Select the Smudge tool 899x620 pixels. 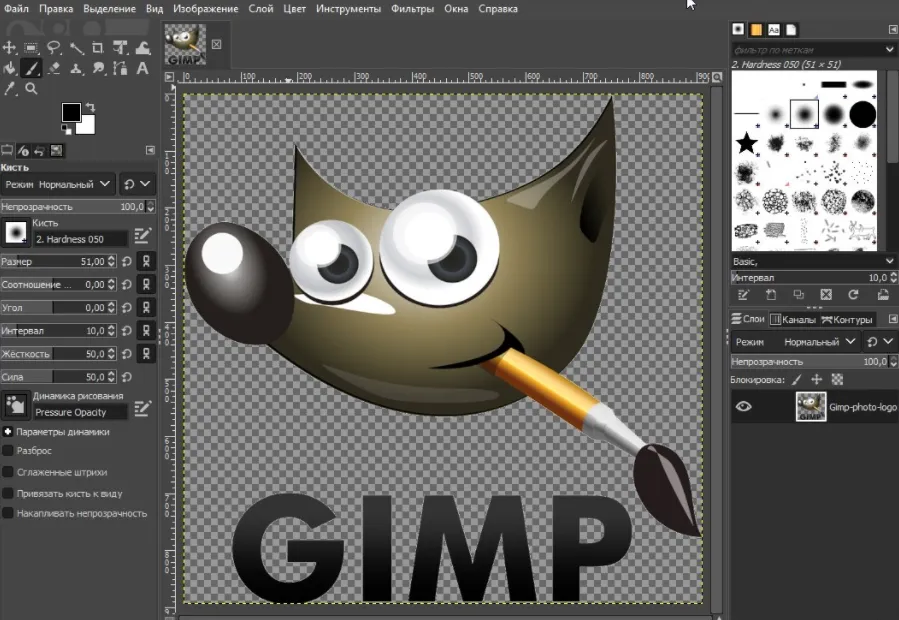[x=99, y=68]
